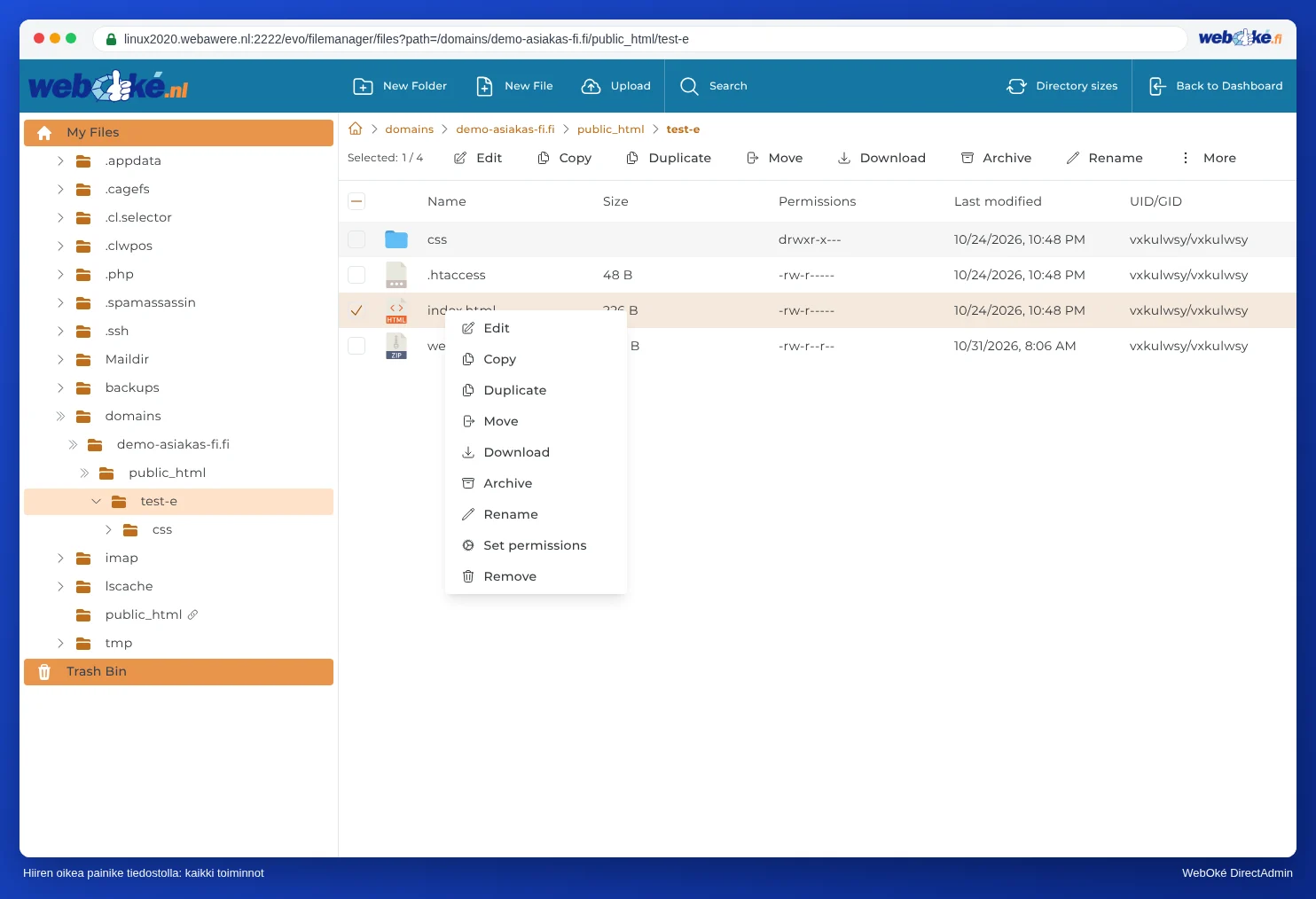Click the Upload cloud icon
The height and width of the screenshot is (899, 1316).
click(x=591, y=86)
